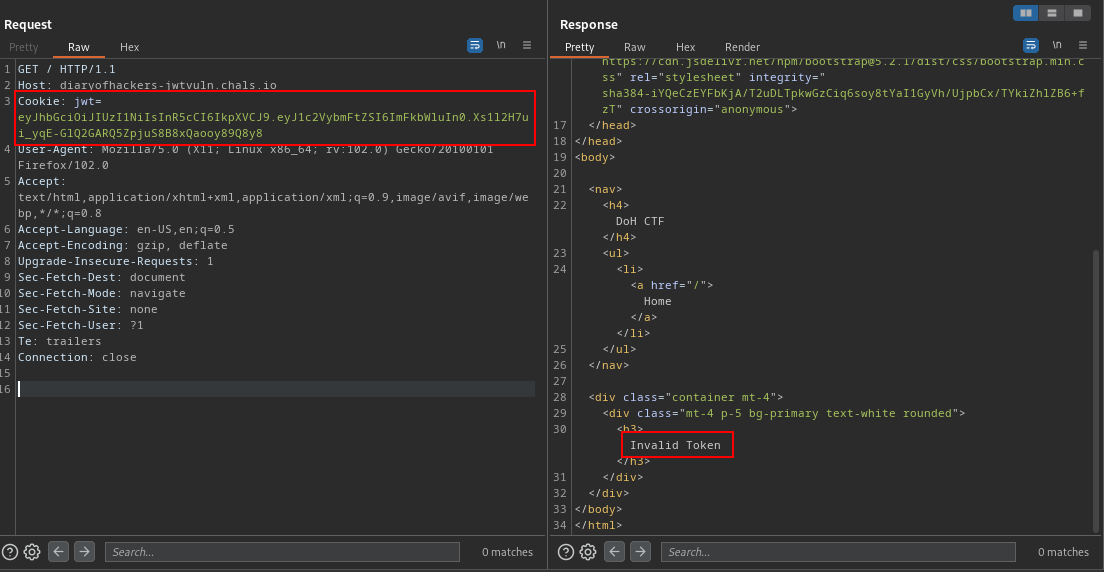
Task: Click the help icon under Response panel
Action: click(x=567, y=552)
